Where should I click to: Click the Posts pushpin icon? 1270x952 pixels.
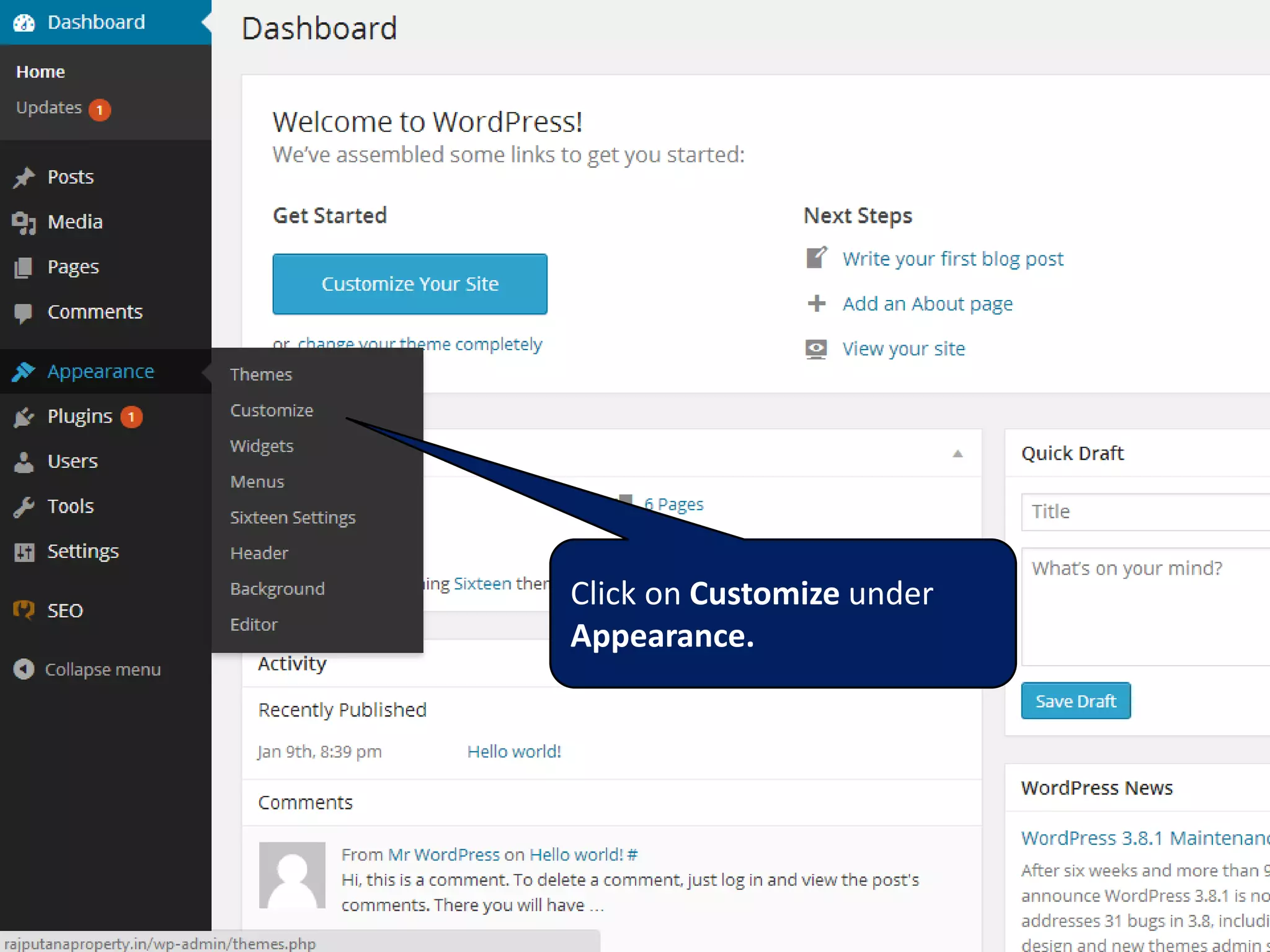tap(24, 178)
